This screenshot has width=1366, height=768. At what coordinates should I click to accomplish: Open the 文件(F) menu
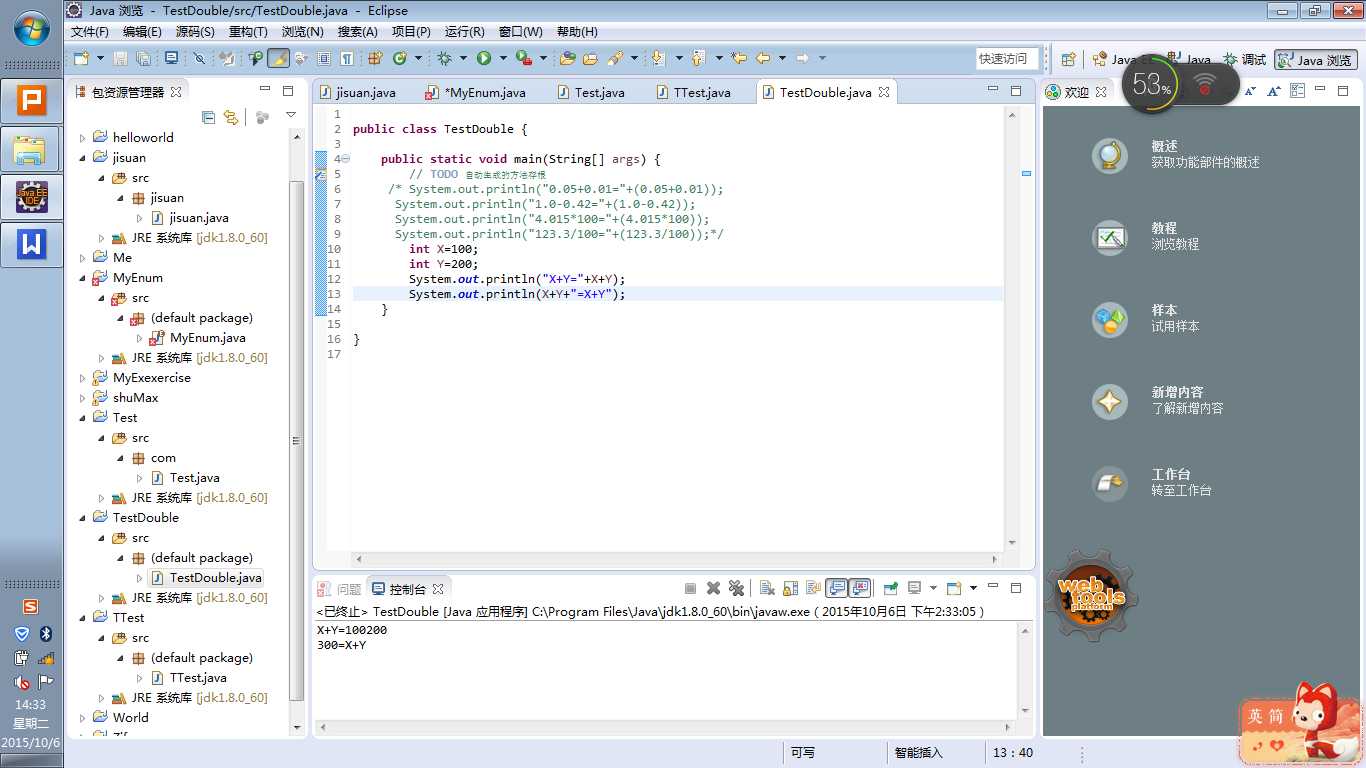coord(90,32)
